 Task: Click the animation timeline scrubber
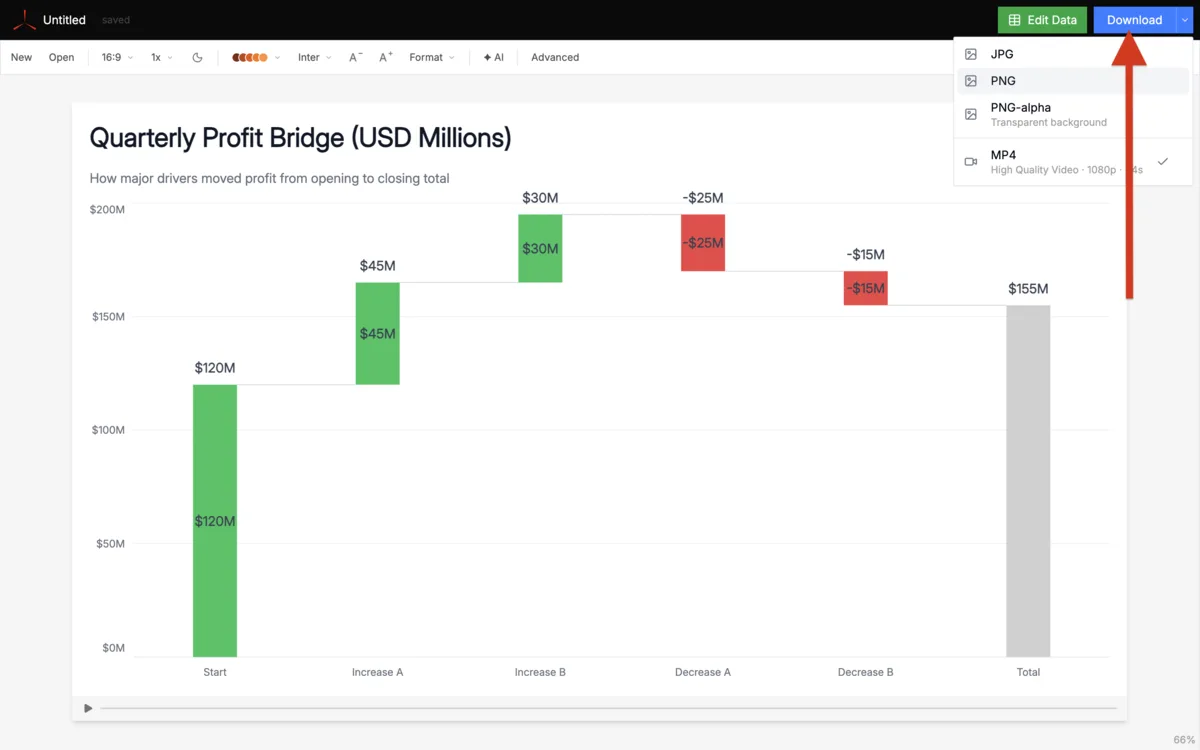tap(608, 708)
